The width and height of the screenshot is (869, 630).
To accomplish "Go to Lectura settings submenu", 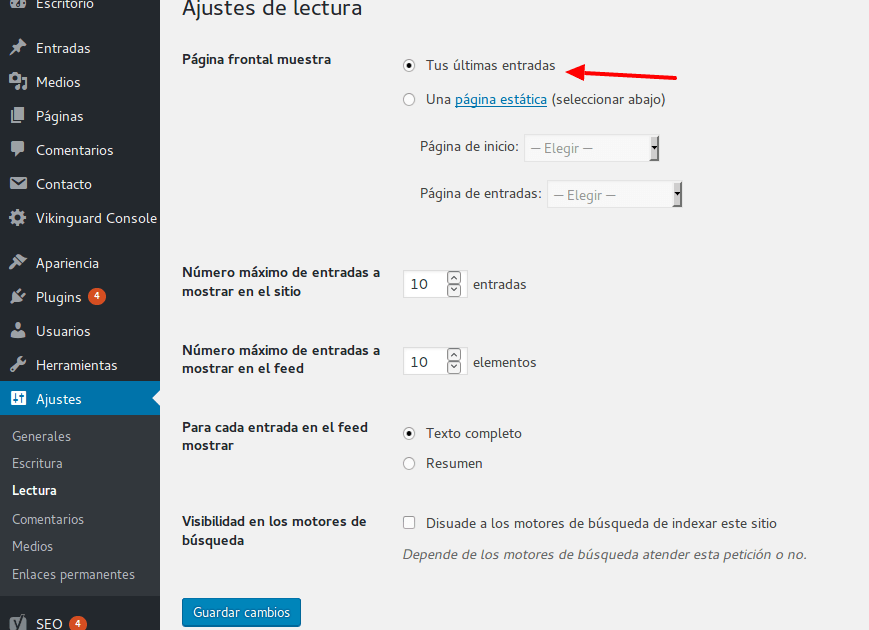I will point(34,490).
